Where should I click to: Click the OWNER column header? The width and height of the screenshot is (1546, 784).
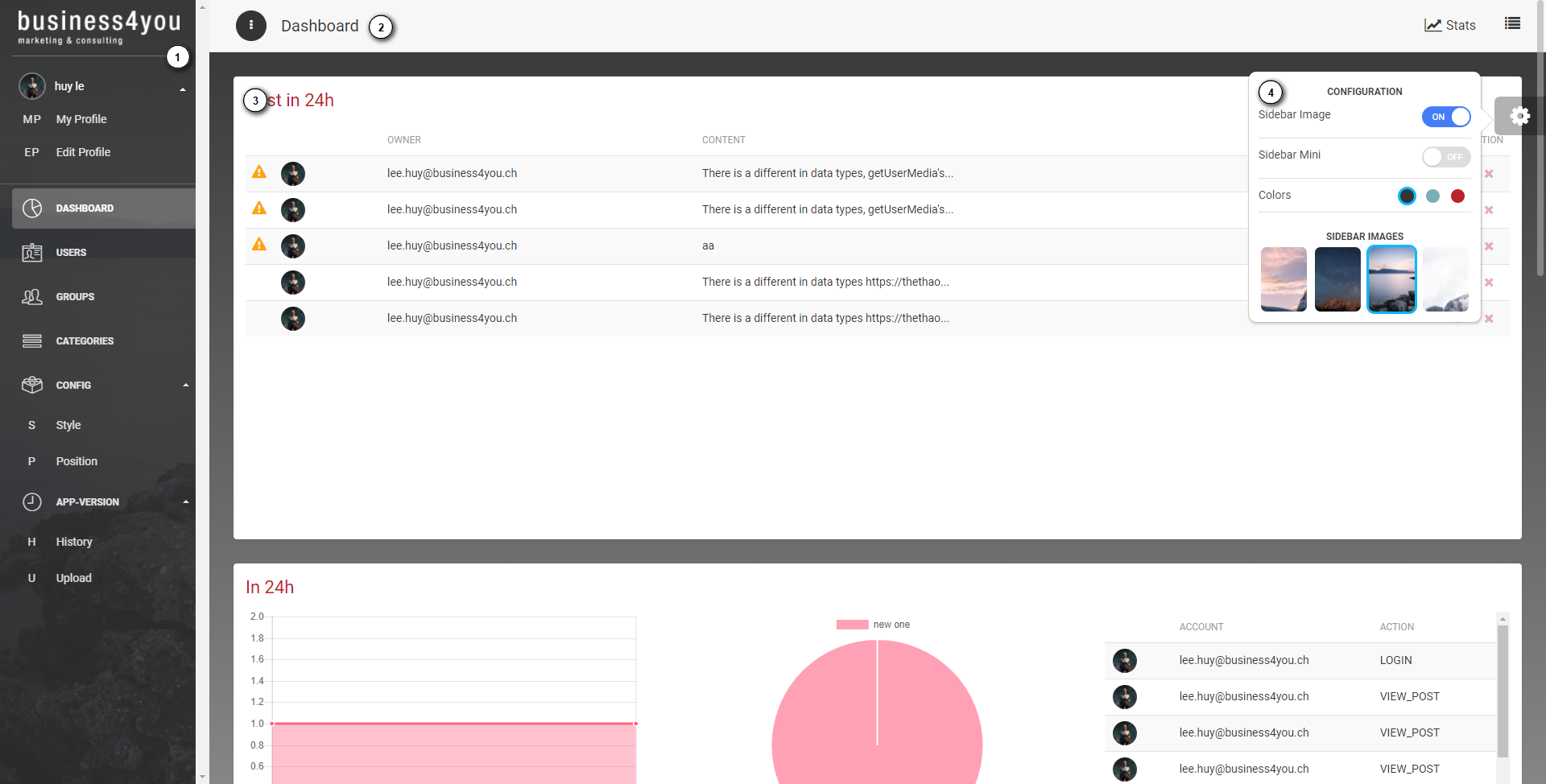coord(404,140)
